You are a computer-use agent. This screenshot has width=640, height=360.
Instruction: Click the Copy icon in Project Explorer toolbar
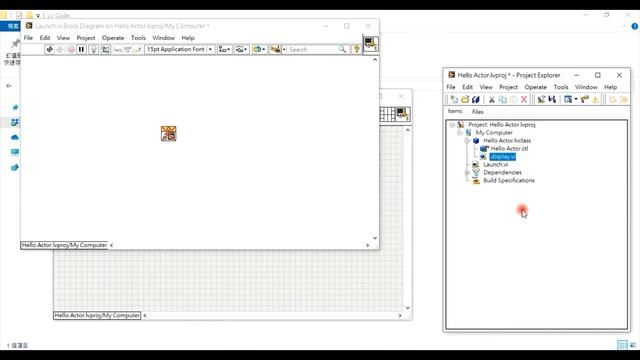(503, 99)
